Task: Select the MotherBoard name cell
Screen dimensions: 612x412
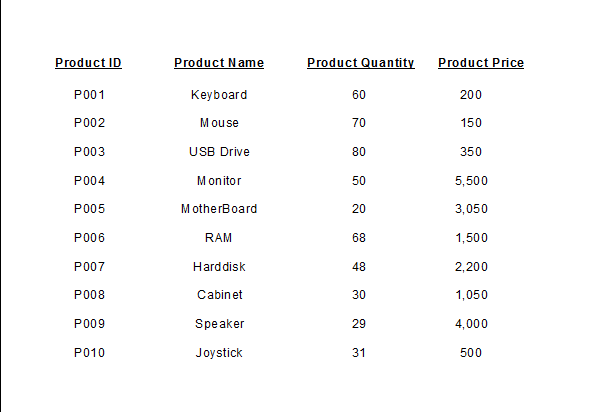Action: (x=219, y=209)
